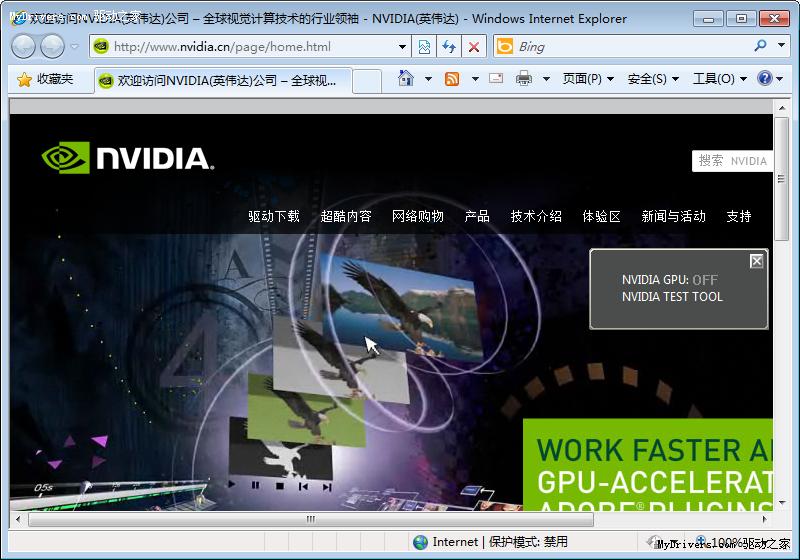
Task: Click the NVIDIA site search field
Action: tap(732, 161)
